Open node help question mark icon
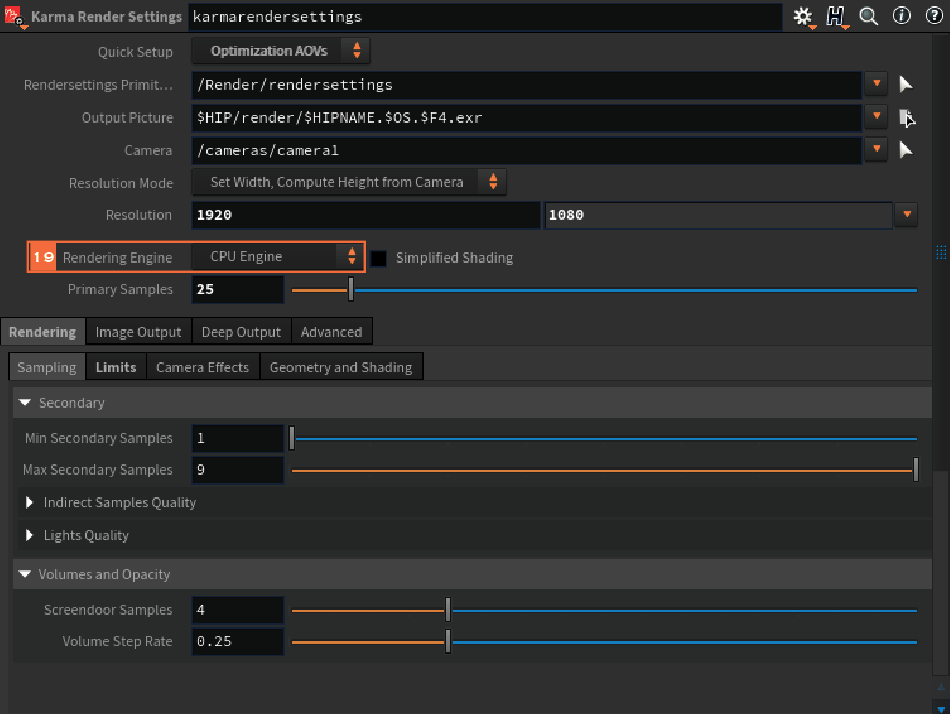 point(934,16)
